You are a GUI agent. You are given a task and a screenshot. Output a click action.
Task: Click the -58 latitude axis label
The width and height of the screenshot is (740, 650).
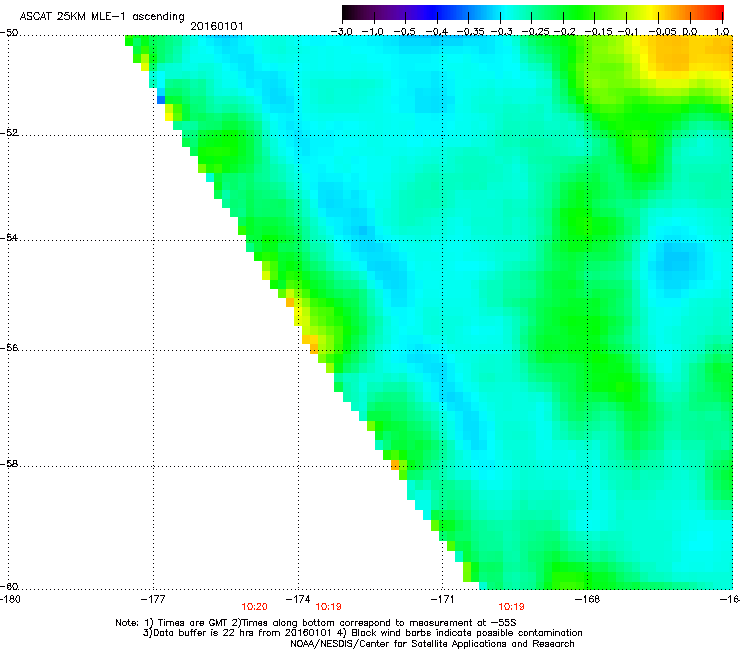click(9, 464)
